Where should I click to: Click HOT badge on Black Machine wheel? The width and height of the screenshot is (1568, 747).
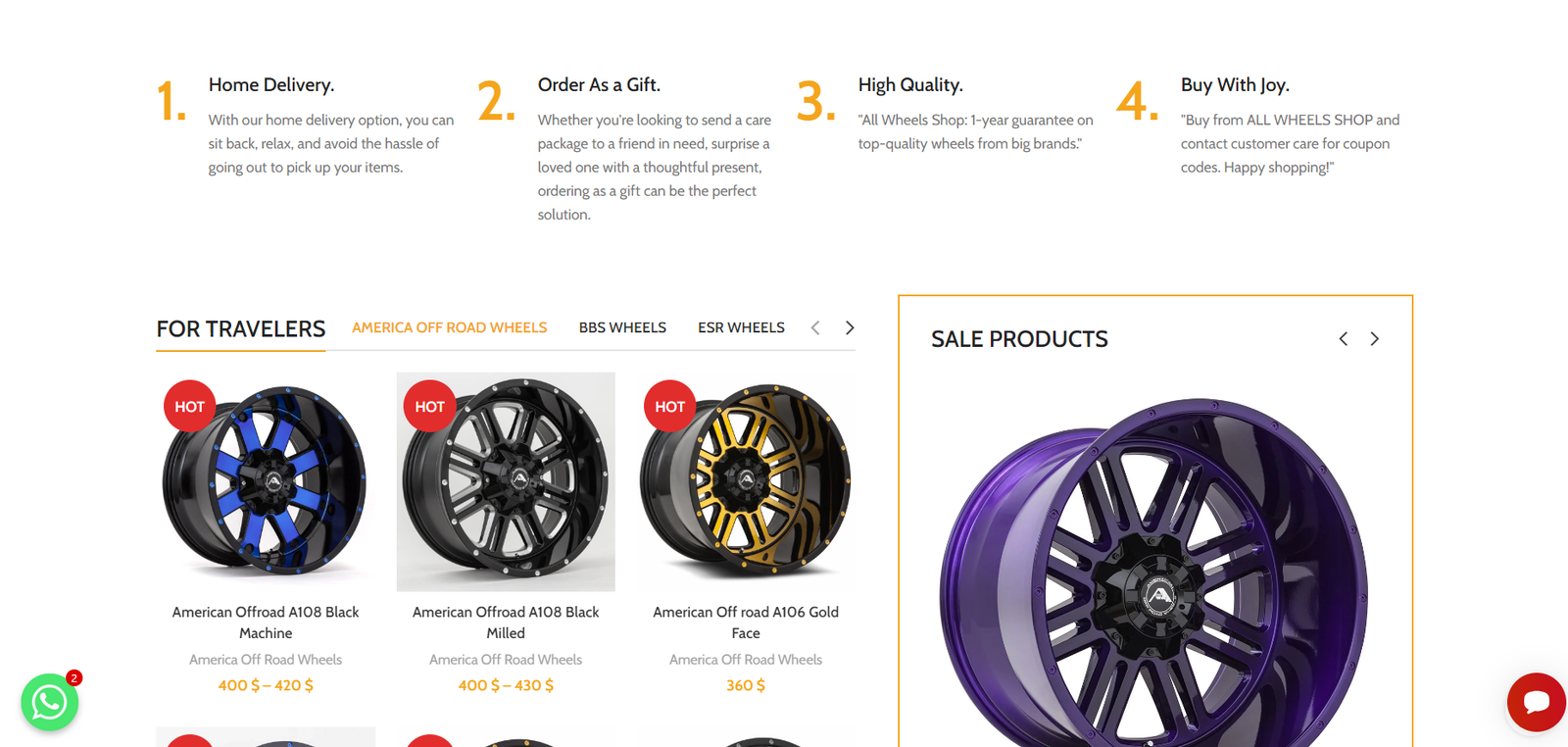190,406
